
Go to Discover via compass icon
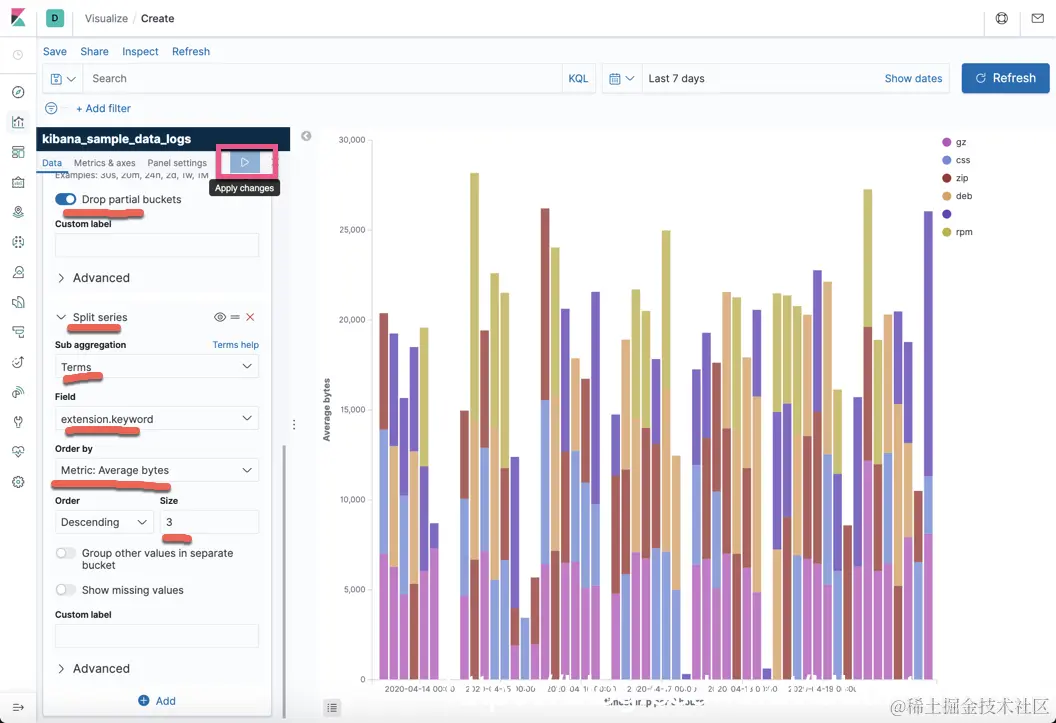[18, 92]
